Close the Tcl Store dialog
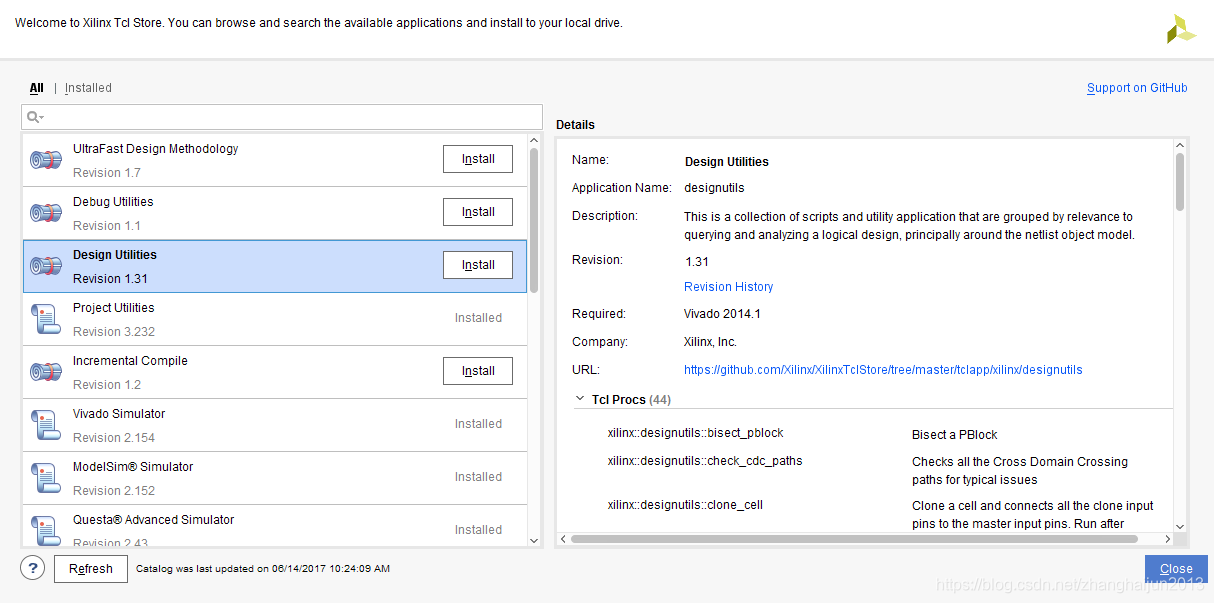Image resolution: width=1214 pixels, height=603 pixels. tap(1176, 569)
